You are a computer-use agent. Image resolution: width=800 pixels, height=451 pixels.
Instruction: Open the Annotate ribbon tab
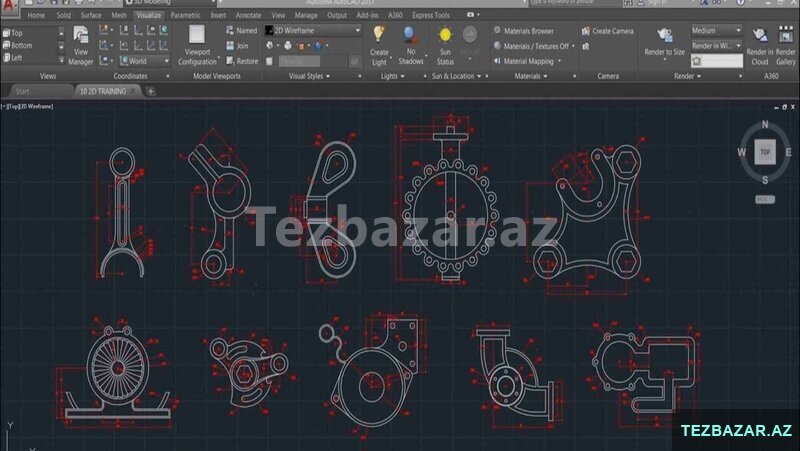(x=248, y=16)
